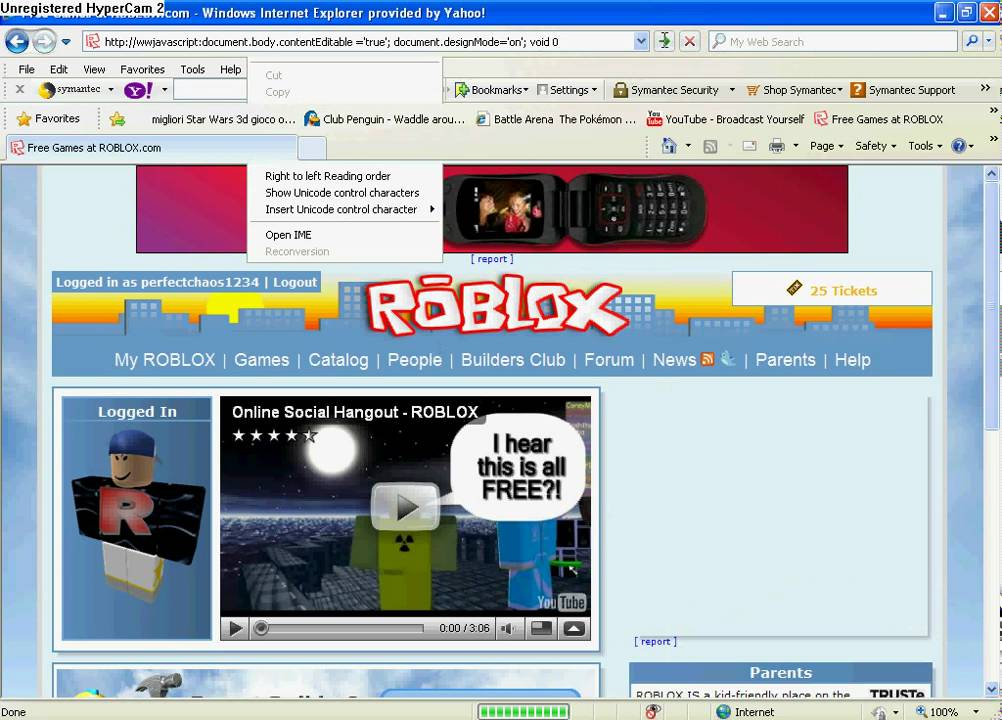The width and height of the screenshot is (1002, 720).
Task: Open YouTube - Broadcast Yourself favorite
Action: pos(725,119)
